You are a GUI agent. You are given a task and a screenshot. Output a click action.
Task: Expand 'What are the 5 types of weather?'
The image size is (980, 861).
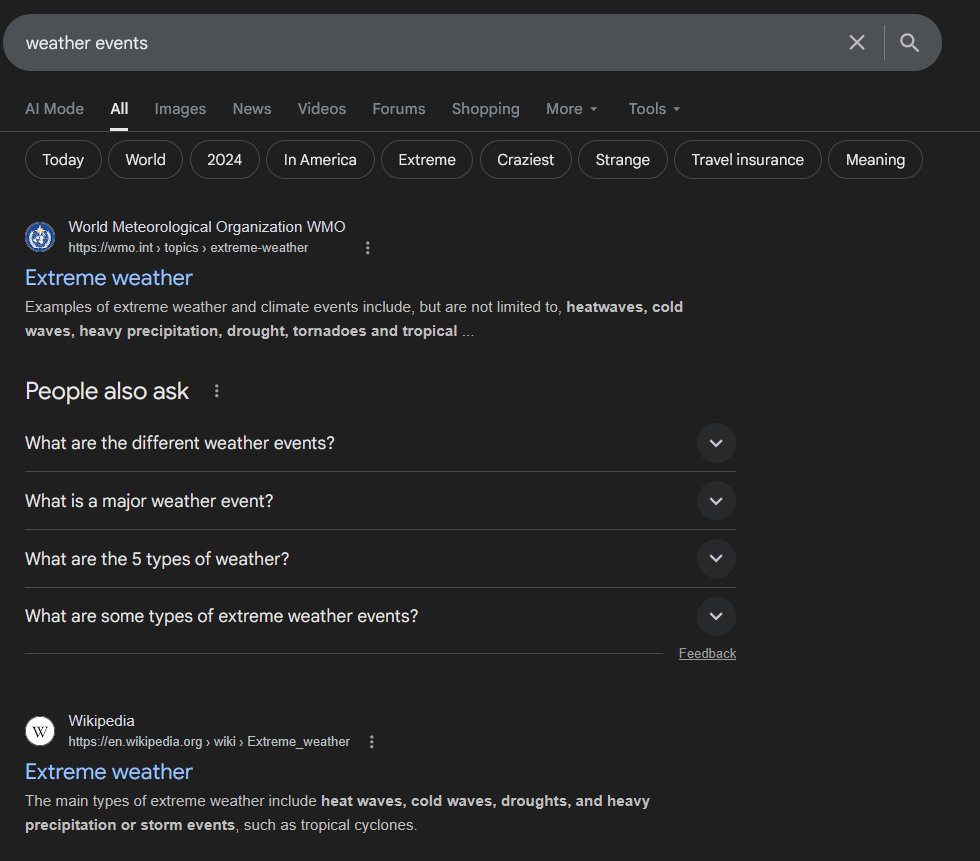tap(380, 559)
